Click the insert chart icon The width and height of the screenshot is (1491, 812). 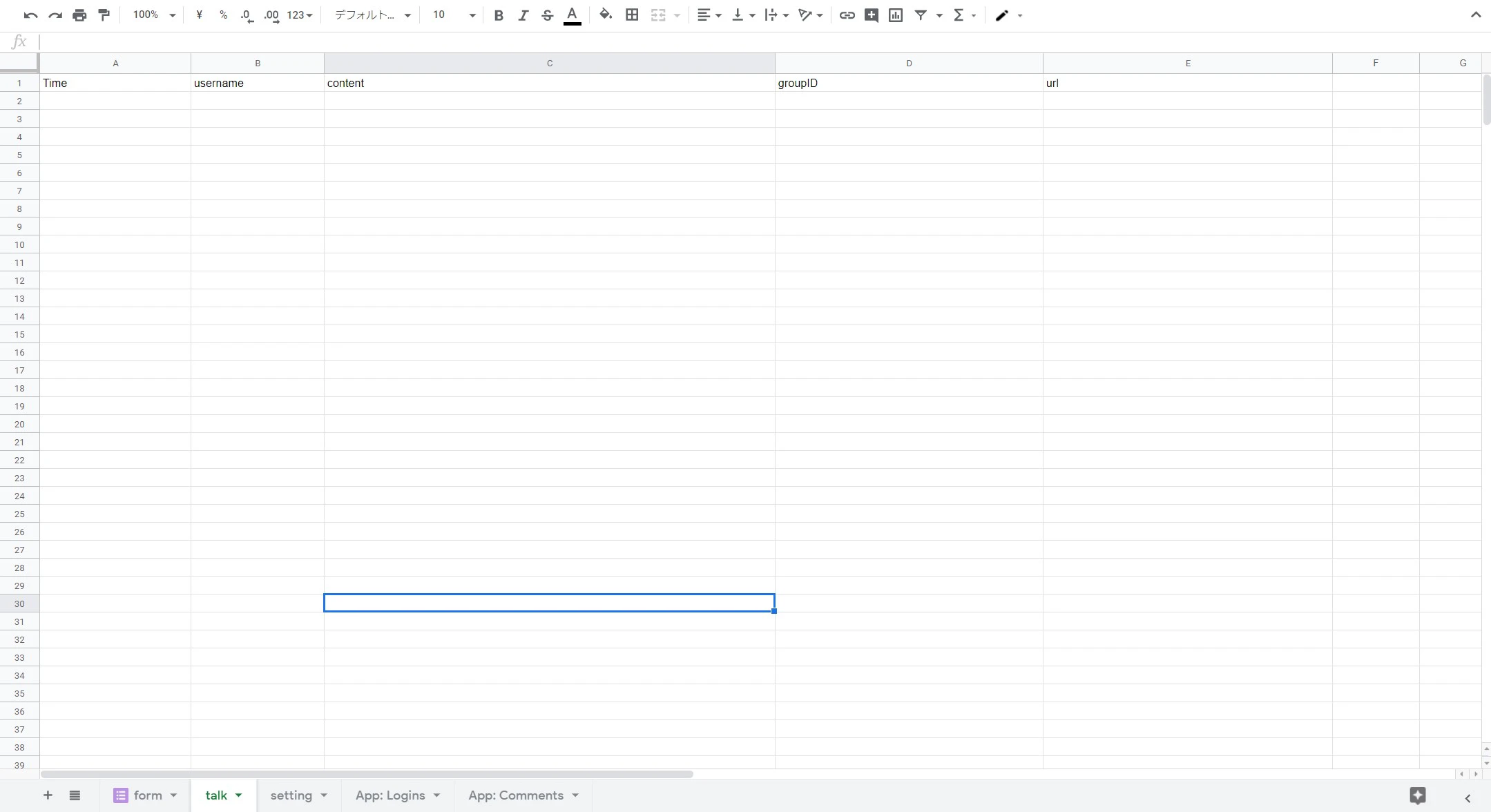click(896, 15)
